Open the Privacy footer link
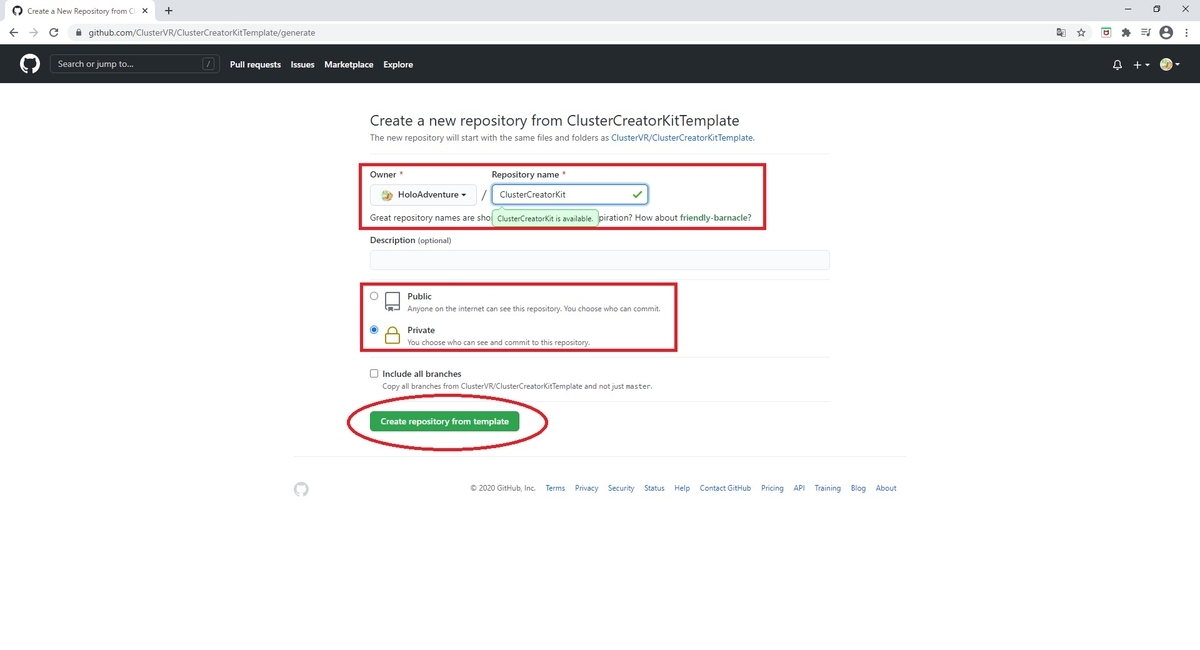Viewport: 1200px width, 650px height. click(586, 488)
